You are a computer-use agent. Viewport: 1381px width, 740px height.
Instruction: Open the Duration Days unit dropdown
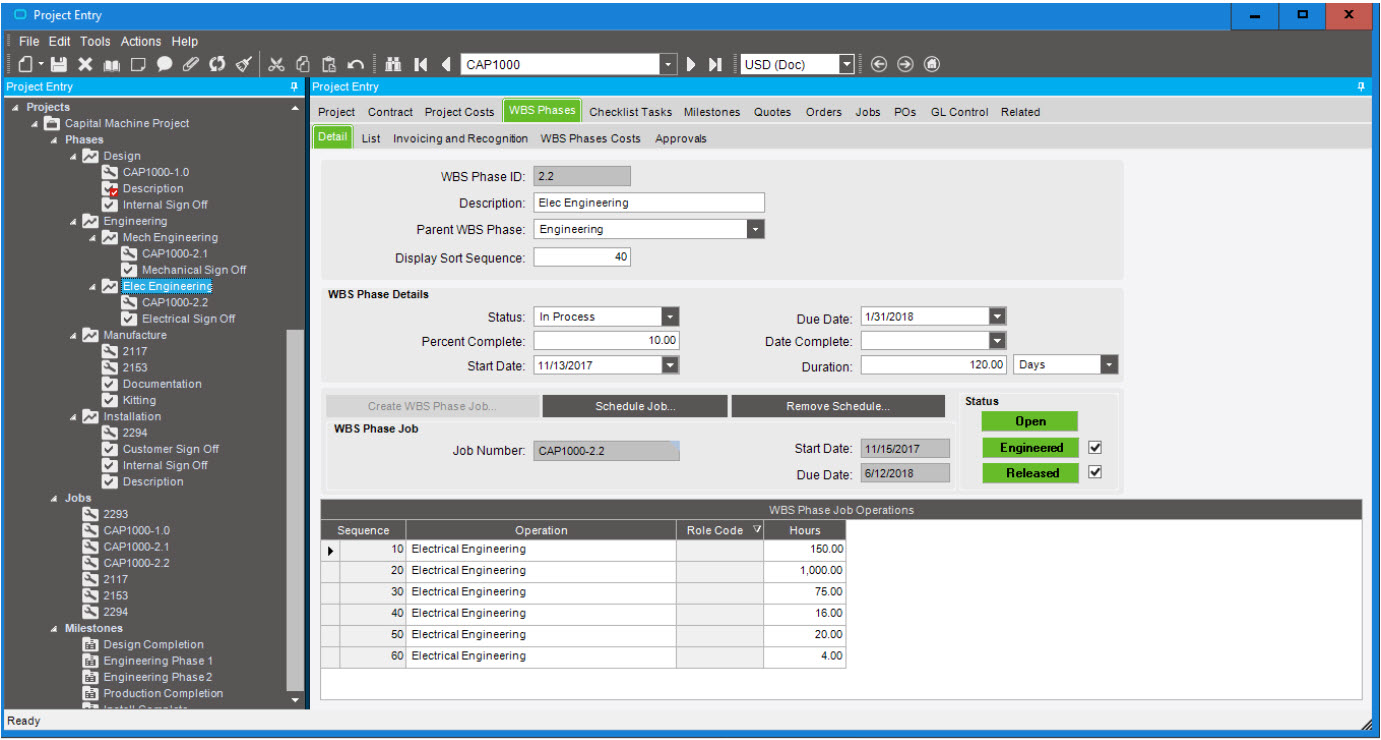(x=1109, y=365)
